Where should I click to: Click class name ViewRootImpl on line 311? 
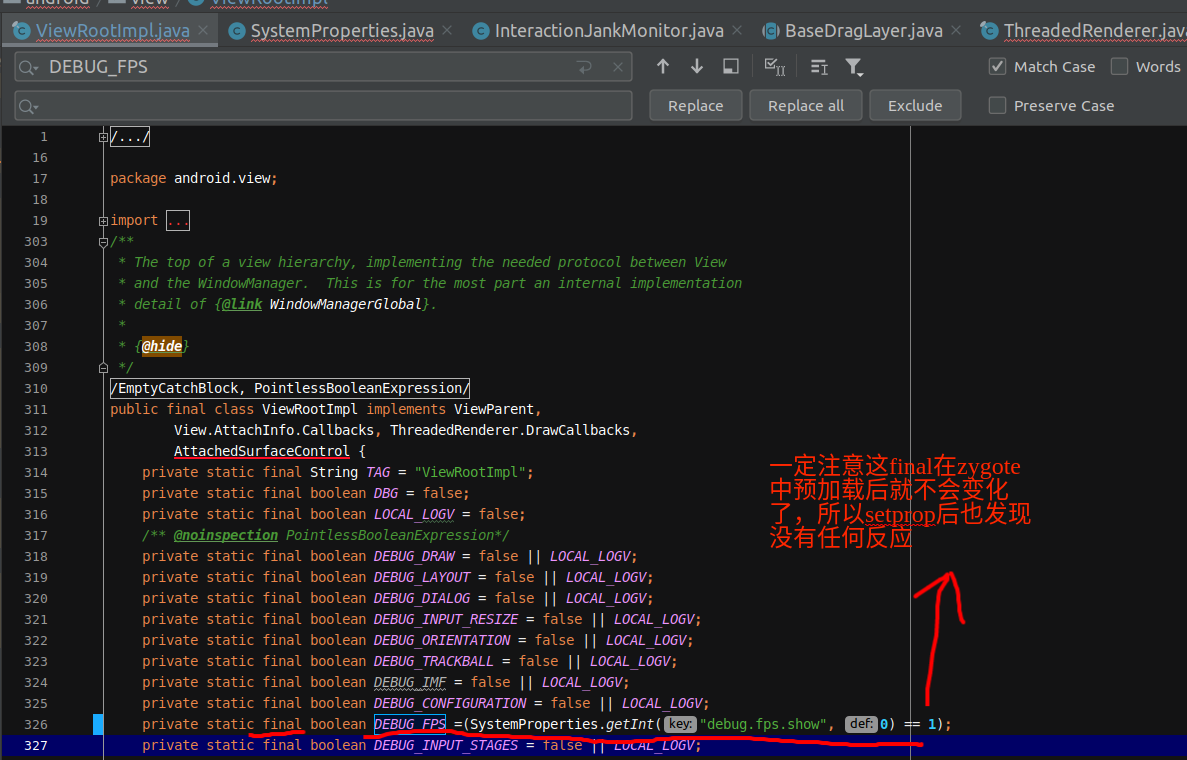point(310,410)
